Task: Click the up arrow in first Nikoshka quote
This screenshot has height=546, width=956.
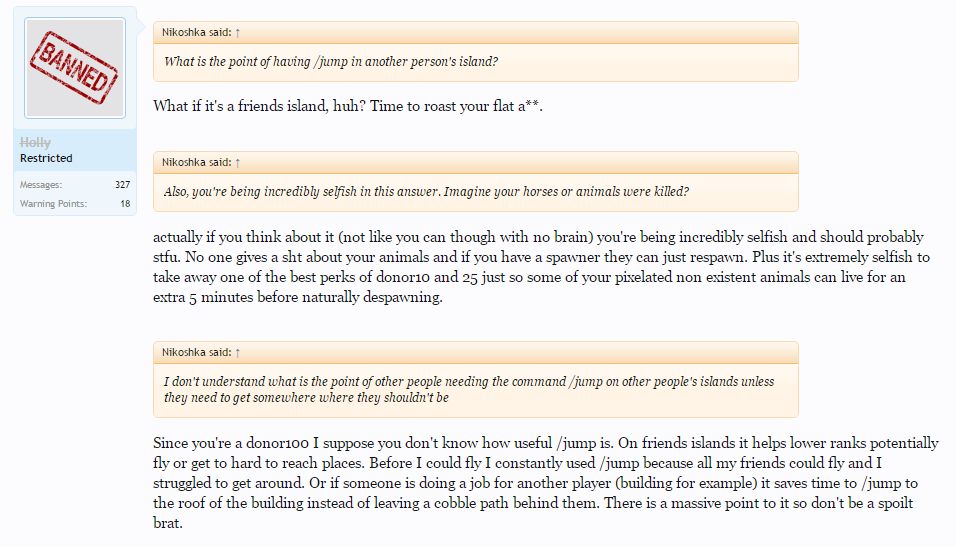Action: [238, 33]
